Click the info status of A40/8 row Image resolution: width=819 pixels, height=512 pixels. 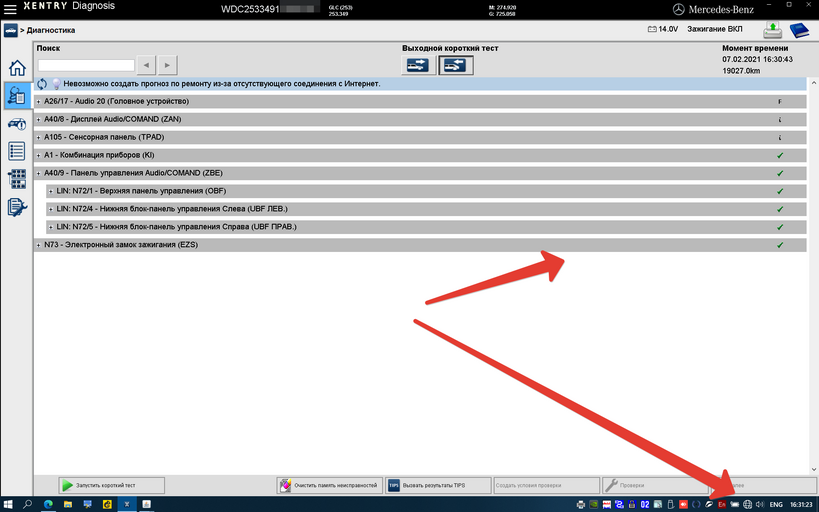point(780,120)
